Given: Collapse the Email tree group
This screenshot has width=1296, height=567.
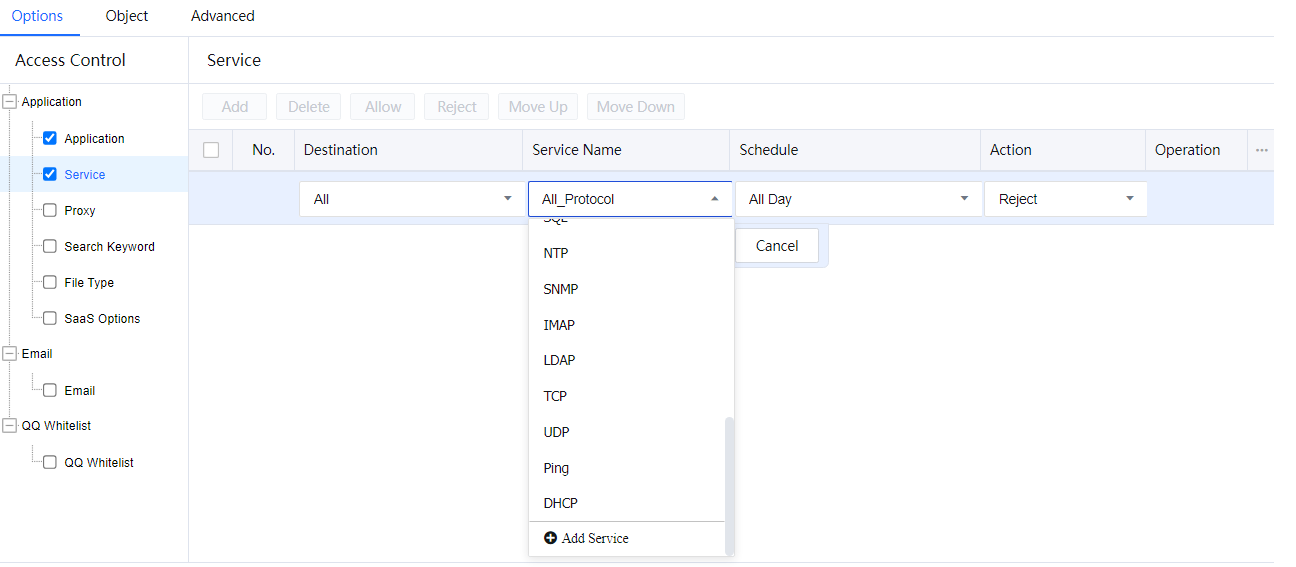Looking at the screenshot, I should pyautogui.click(x=10, y=354).
